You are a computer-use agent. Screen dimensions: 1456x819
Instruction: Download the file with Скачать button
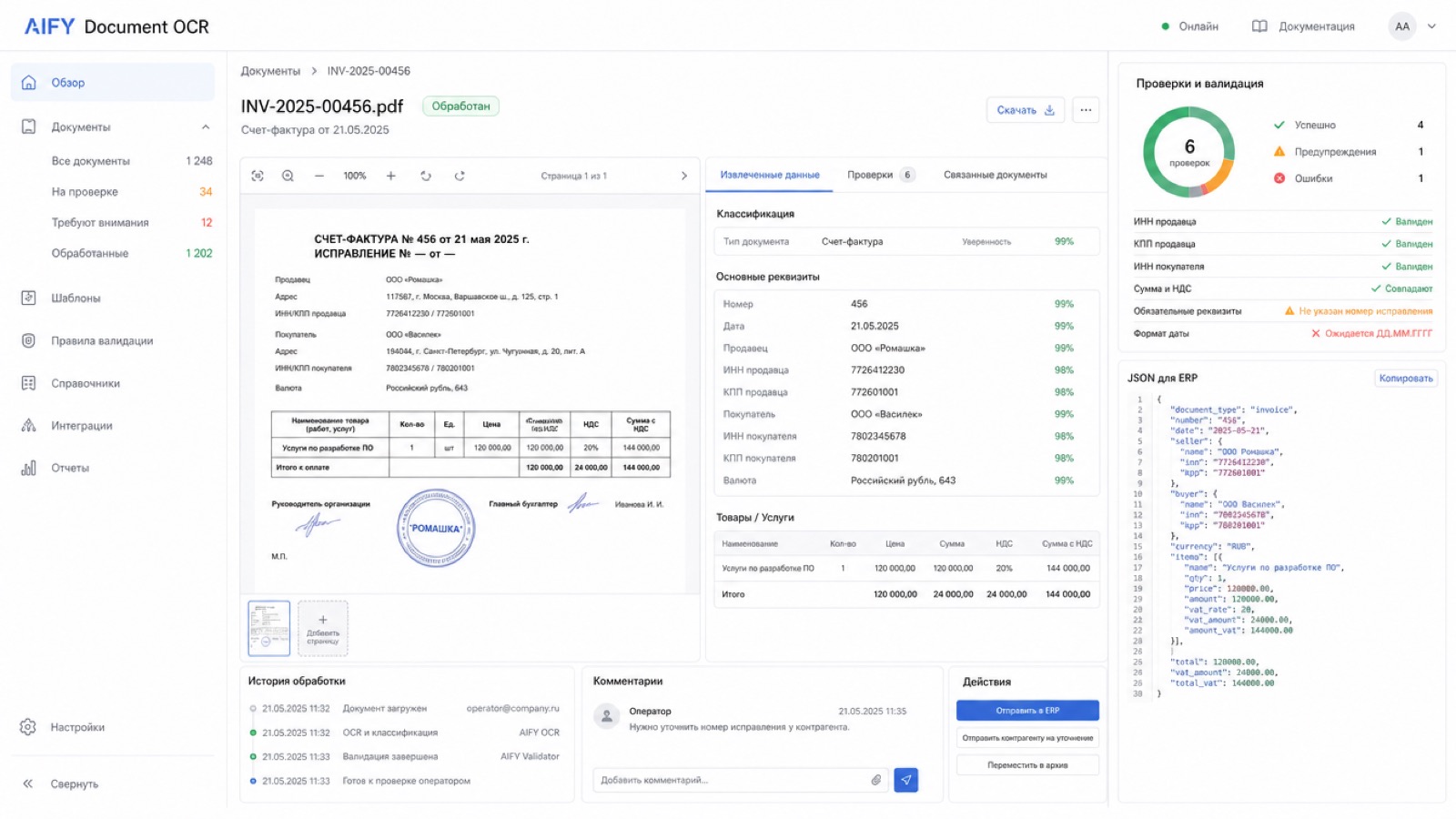pos(1026,110)
